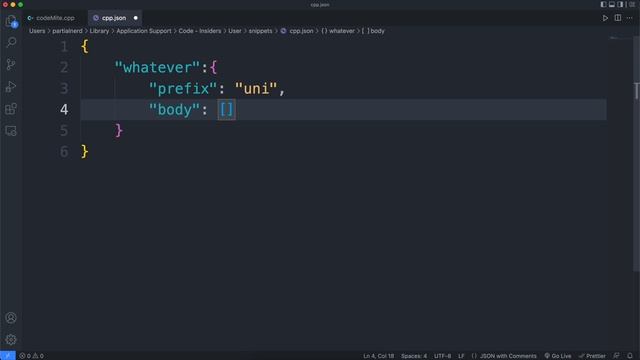640x360 pixels.
Task: Click the pink closing brace on line 5
Action: [x=119, y=131]
